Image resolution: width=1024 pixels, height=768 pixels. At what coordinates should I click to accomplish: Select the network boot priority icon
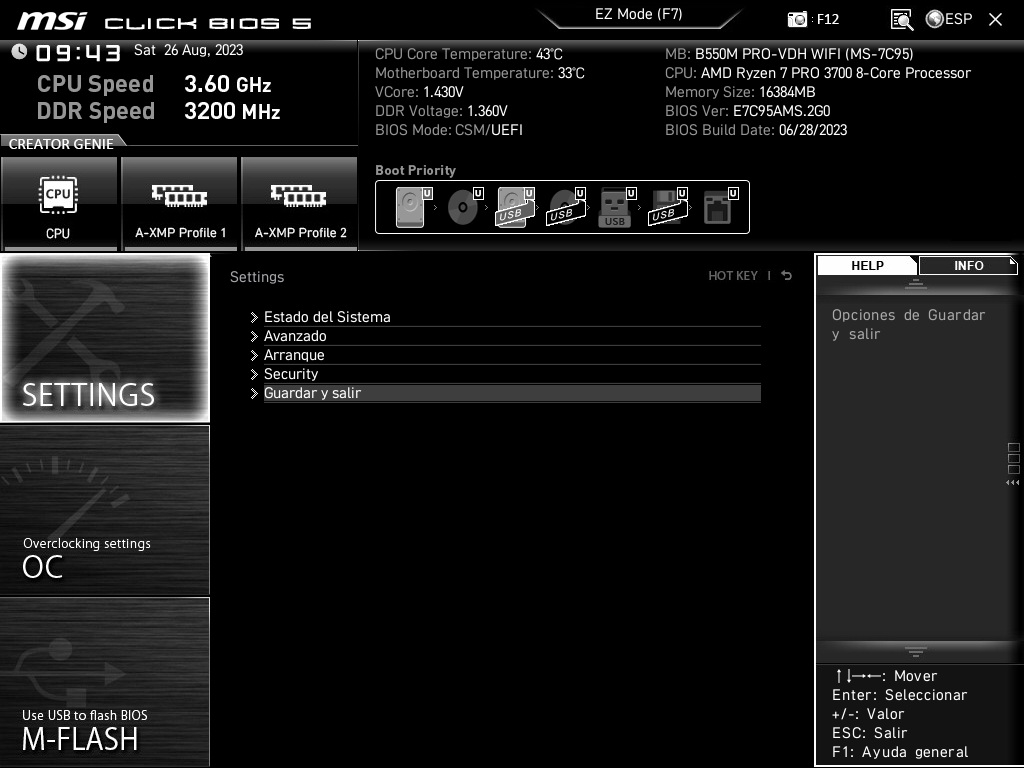720,207
